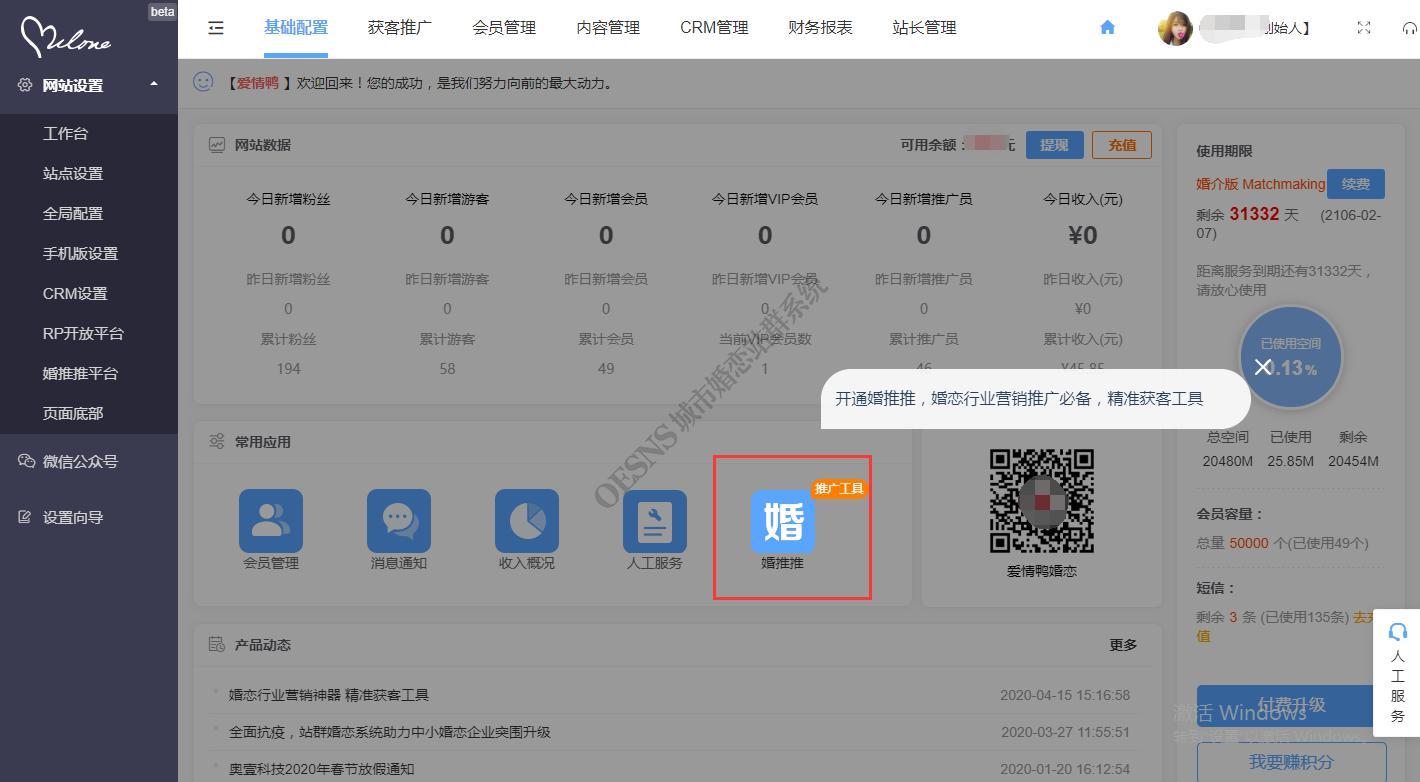
Task: Click 累计游客 value 58
Action: point(447,368)
